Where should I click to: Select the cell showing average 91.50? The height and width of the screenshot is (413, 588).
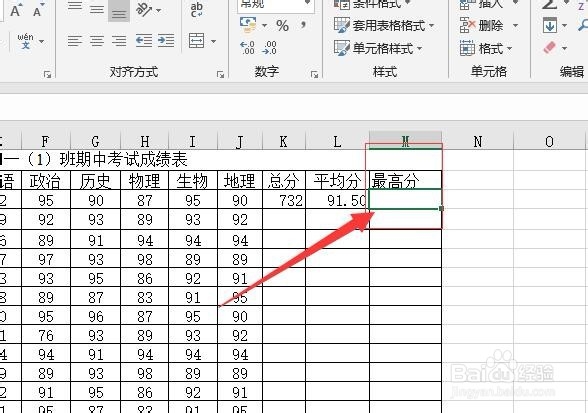(337, 200)
